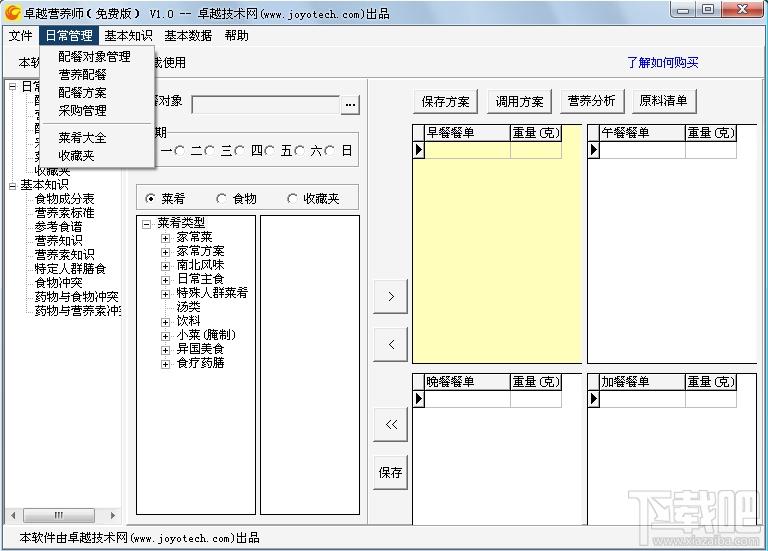The image size is (768, 551).
Task: Expand the 日常主食 tree node
Action: click(166, 280)
